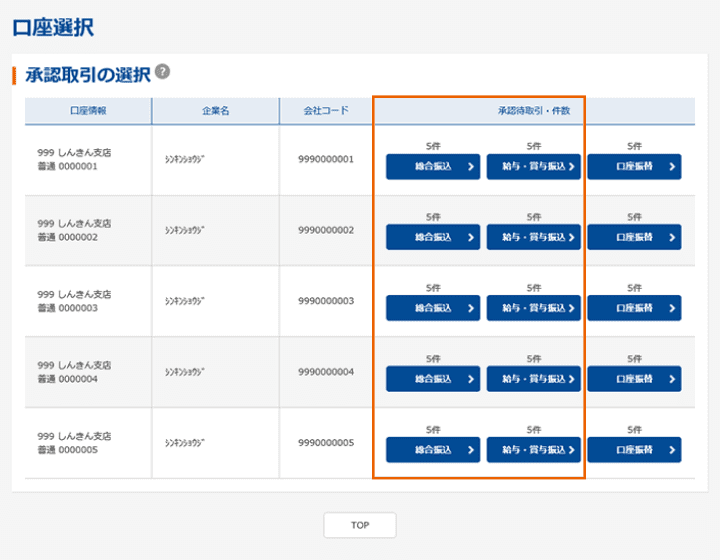This screenshot has height=560, width=720.
Task: Click the 企業名 column header
Action: 215,111
